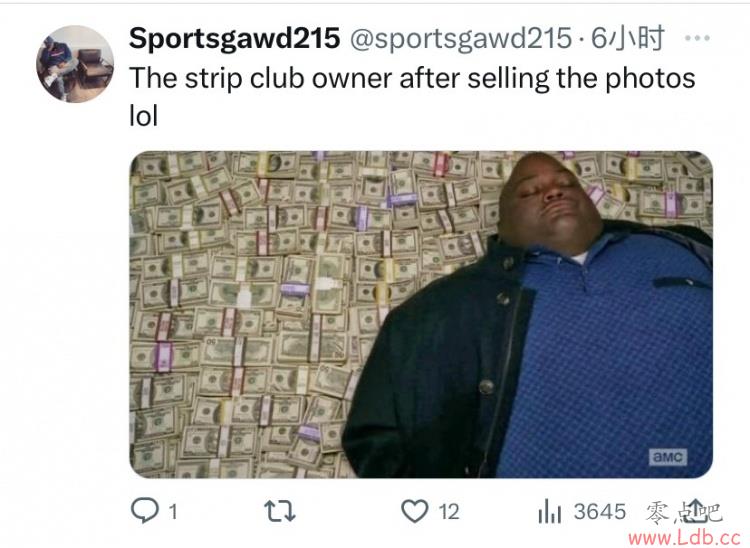Image resolution: width=750 pixels, height=548 pixels.
Task: Click the word lol in the tweet
Action: (x=143, y=116)
